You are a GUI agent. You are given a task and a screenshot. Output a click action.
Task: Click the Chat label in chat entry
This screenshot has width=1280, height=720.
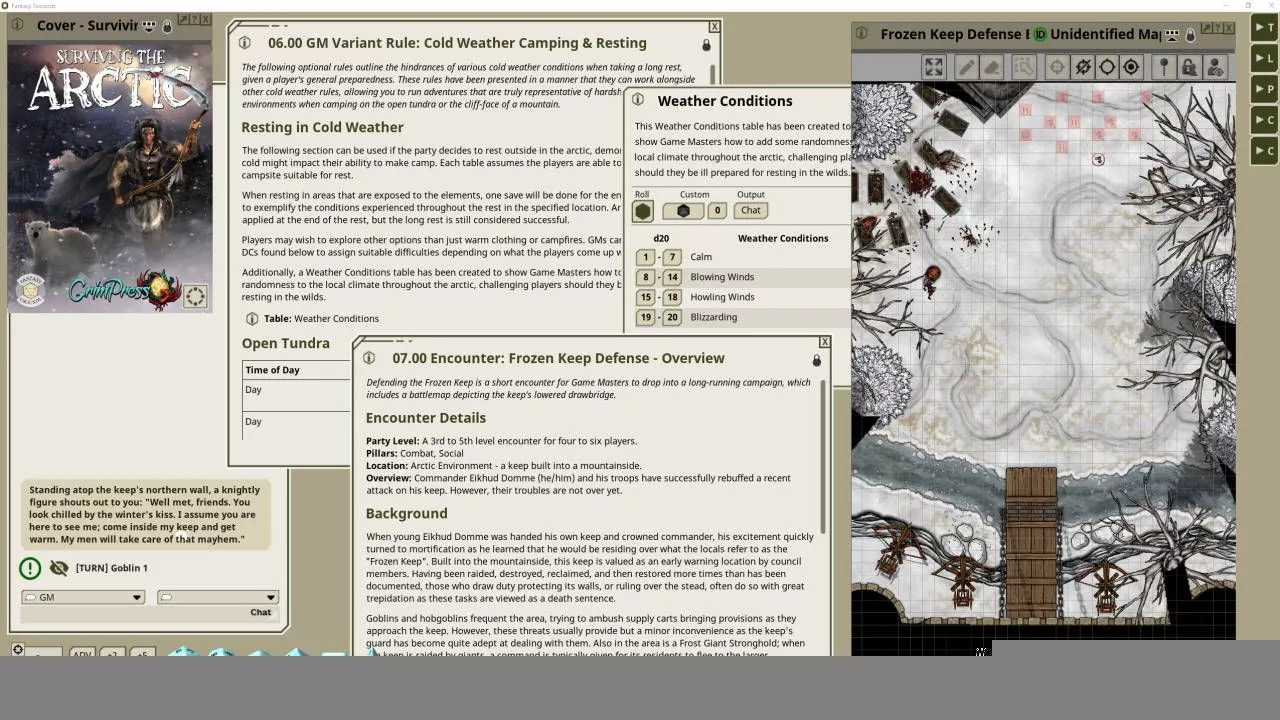(x=260, y=612)
